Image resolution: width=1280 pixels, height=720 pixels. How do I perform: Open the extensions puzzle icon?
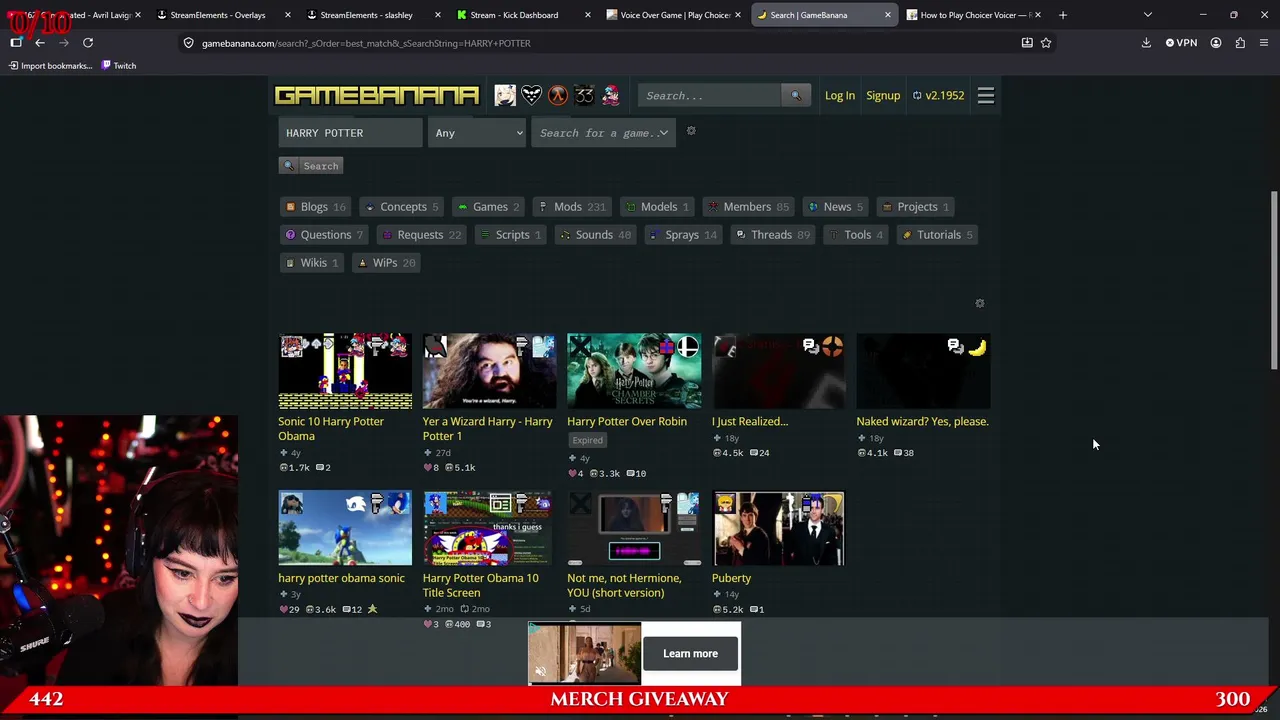[x=1240, y=43]
